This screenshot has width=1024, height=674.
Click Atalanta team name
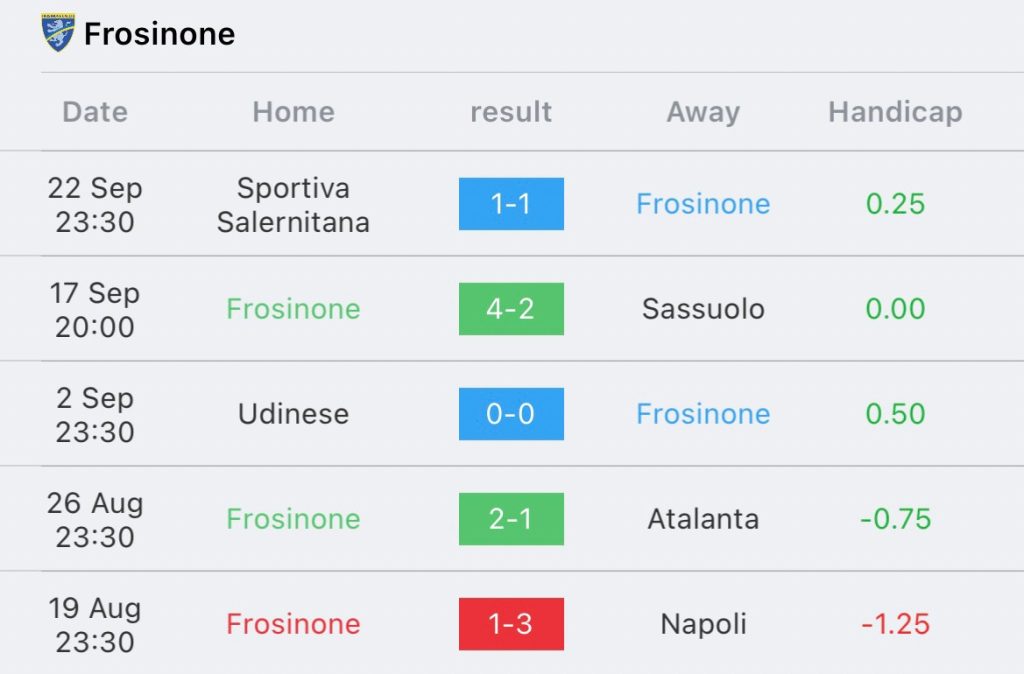pos(703,519)
